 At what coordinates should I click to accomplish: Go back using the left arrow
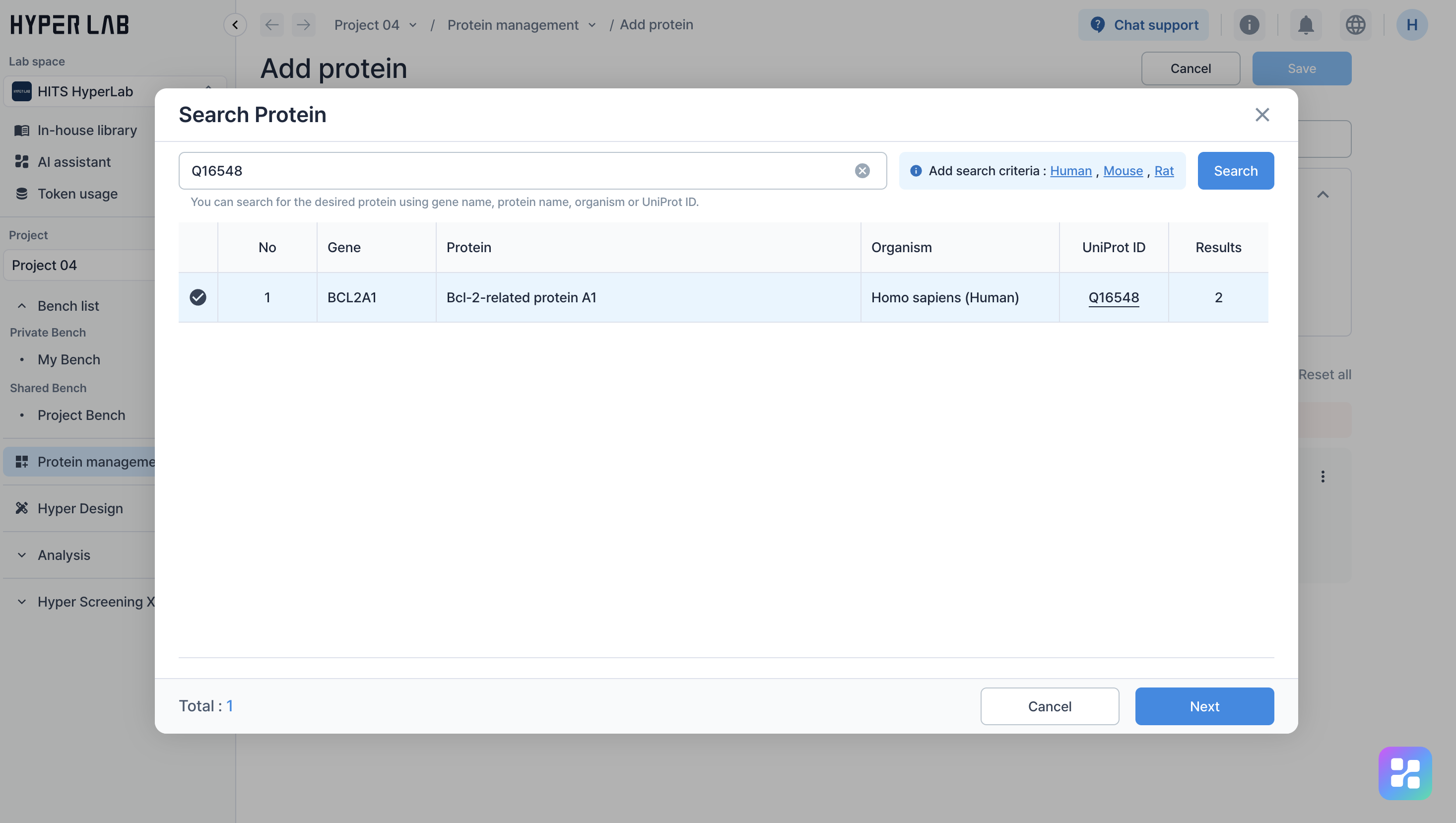pyautogui.click(x=272, y=25)
